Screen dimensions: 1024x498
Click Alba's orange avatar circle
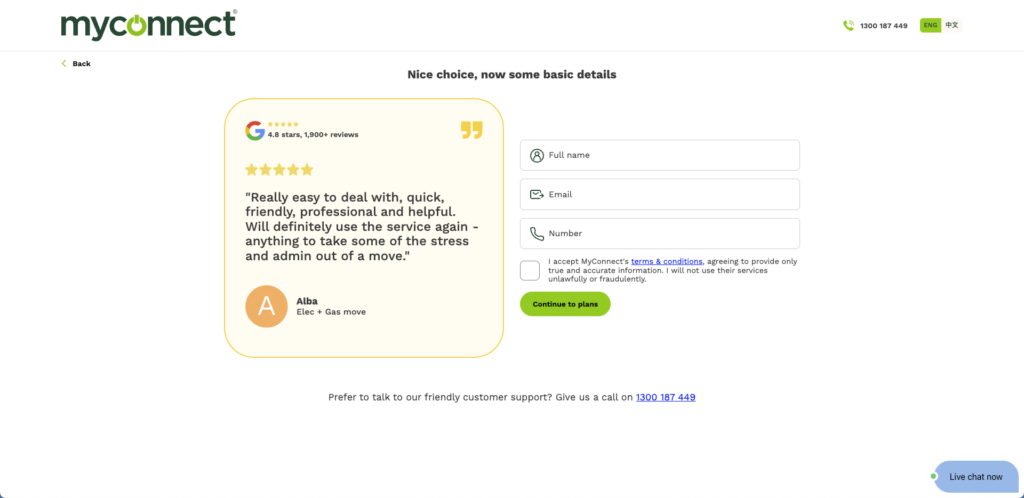[x=266, y=306]
